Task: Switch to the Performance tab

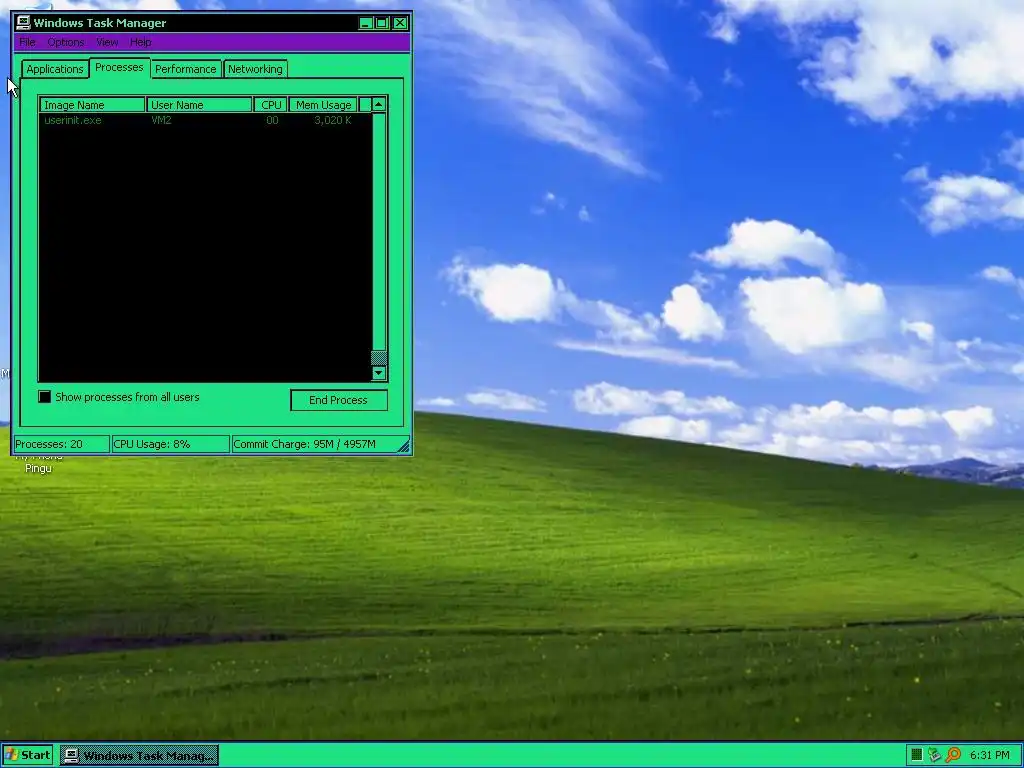Action: pos(185,69)
